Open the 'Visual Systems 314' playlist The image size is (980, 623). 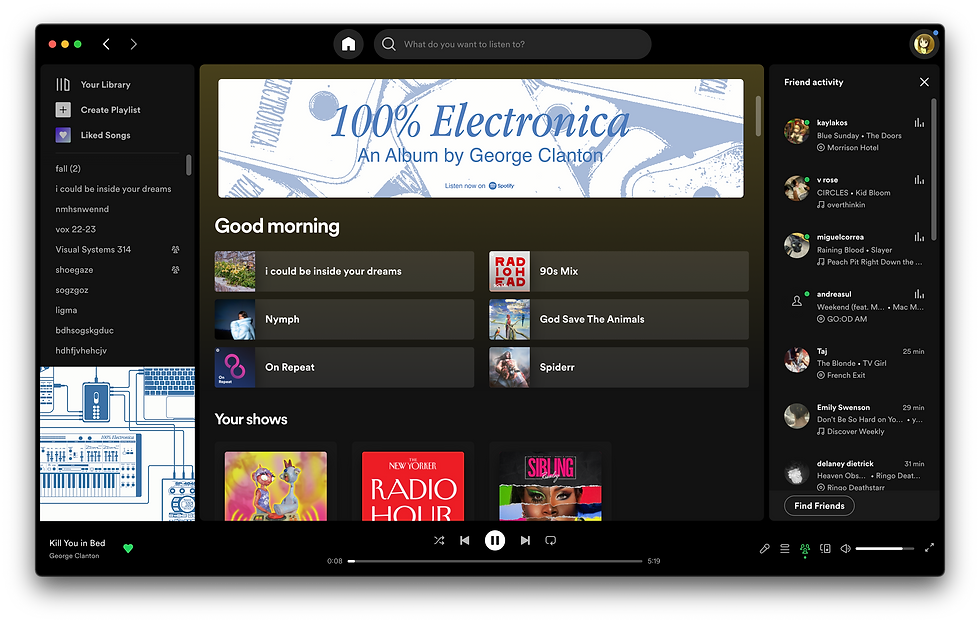pos(93,249)
